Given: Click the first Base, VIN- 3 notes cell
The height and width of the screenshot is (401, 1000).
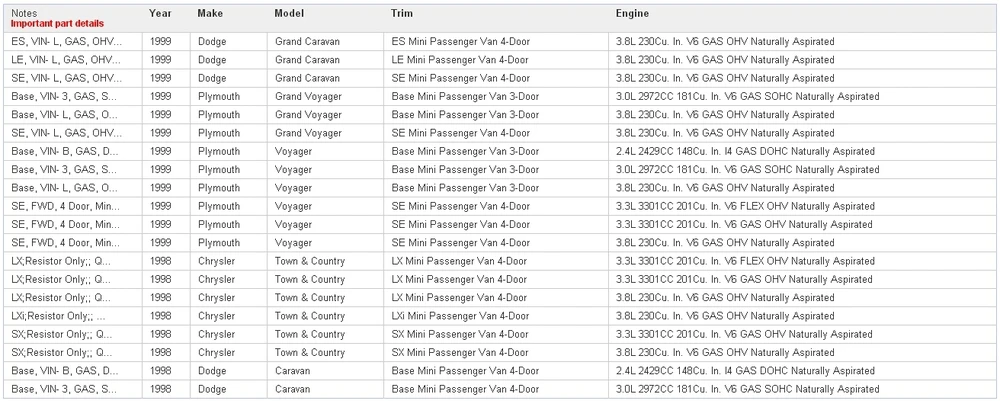Looking at the screenshot, I should (x=64, y=97).
